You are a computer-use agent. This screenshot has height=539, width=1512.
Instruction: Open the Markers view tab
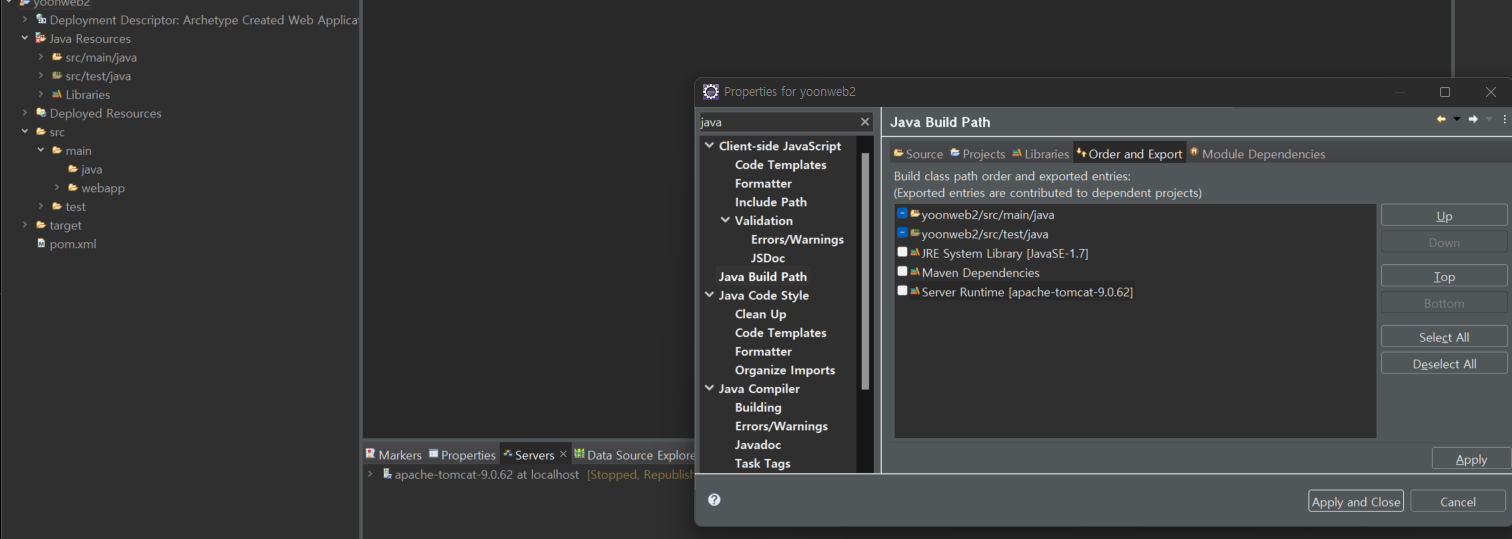393,454
